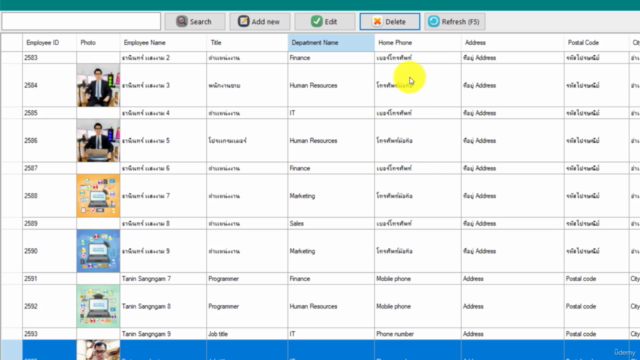
Task: Sort by Address column header
Action: click(x=513, y=42)
